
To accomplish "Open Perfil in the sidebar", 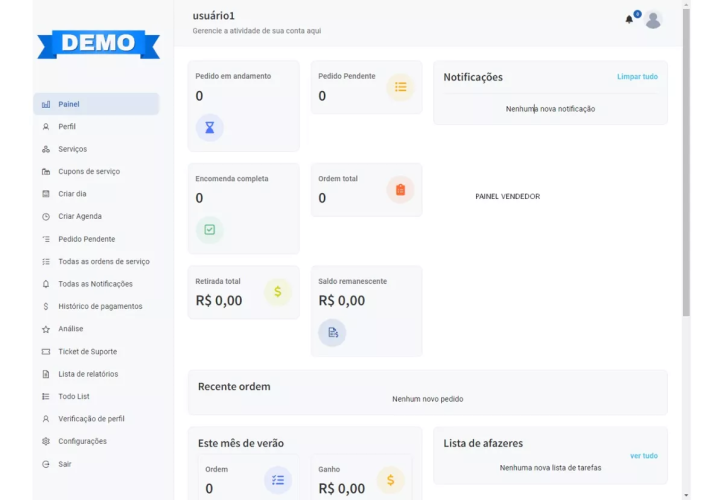I will click(67, 127).
